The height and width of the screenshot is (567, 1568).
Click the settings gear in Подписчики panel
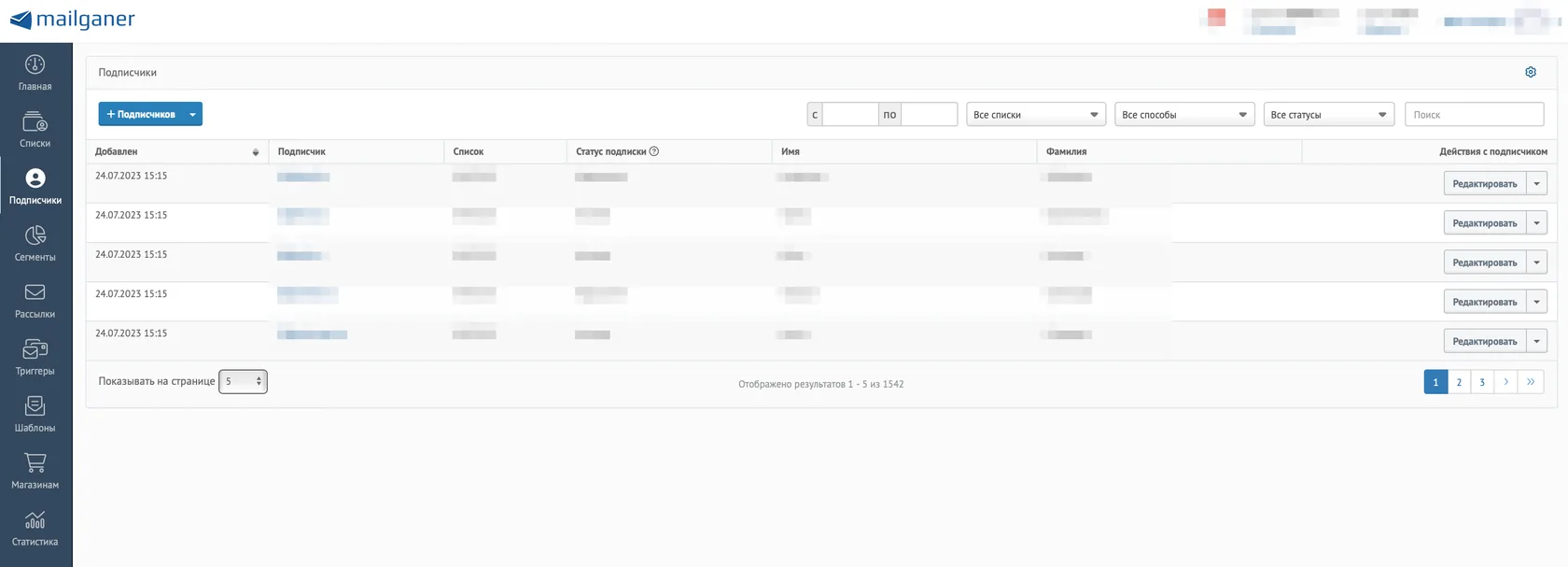pyautogui.click(x=1531, y=72)
